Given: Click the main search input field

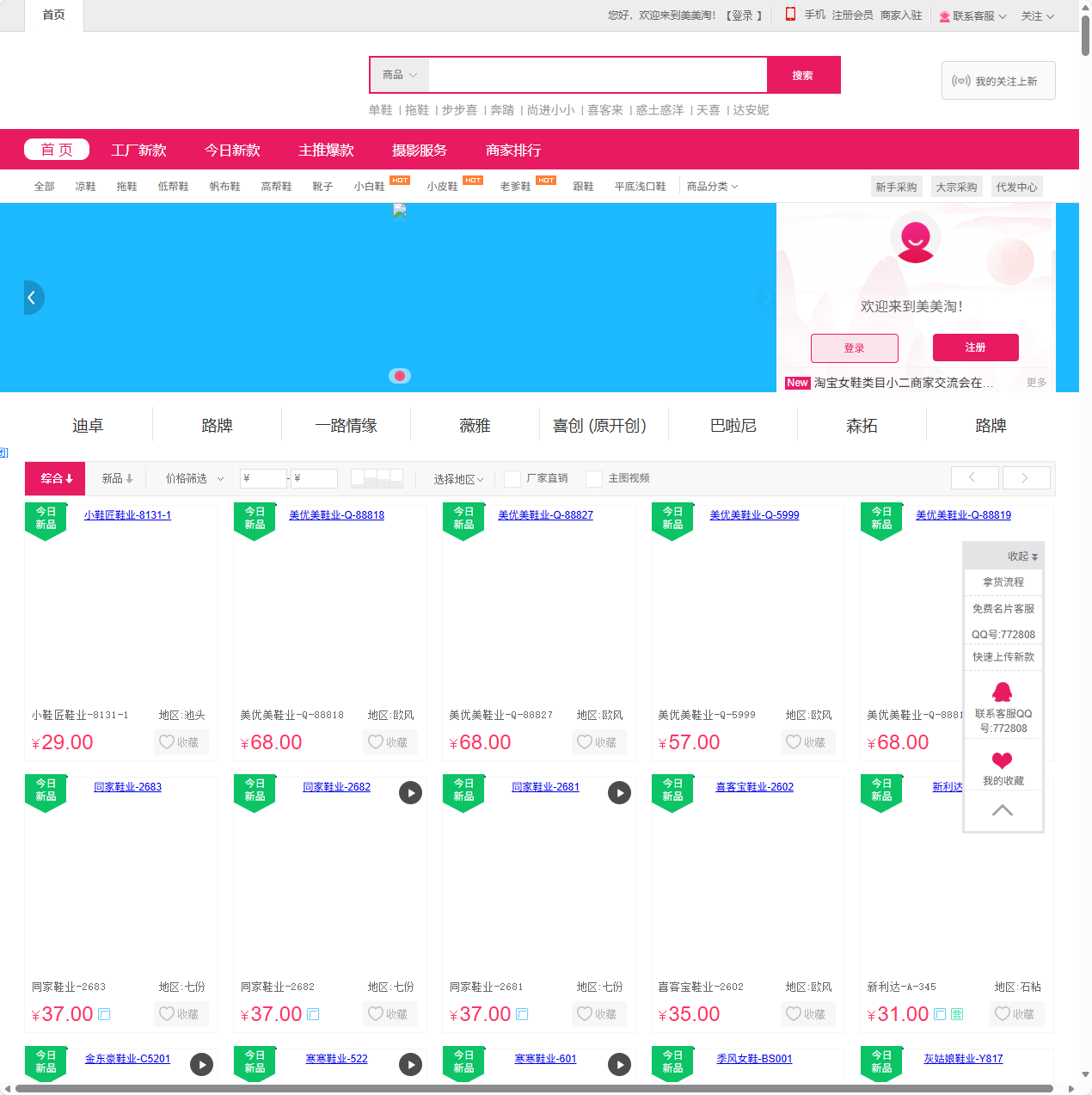Looking at the screenshot, I should (598, 75).
